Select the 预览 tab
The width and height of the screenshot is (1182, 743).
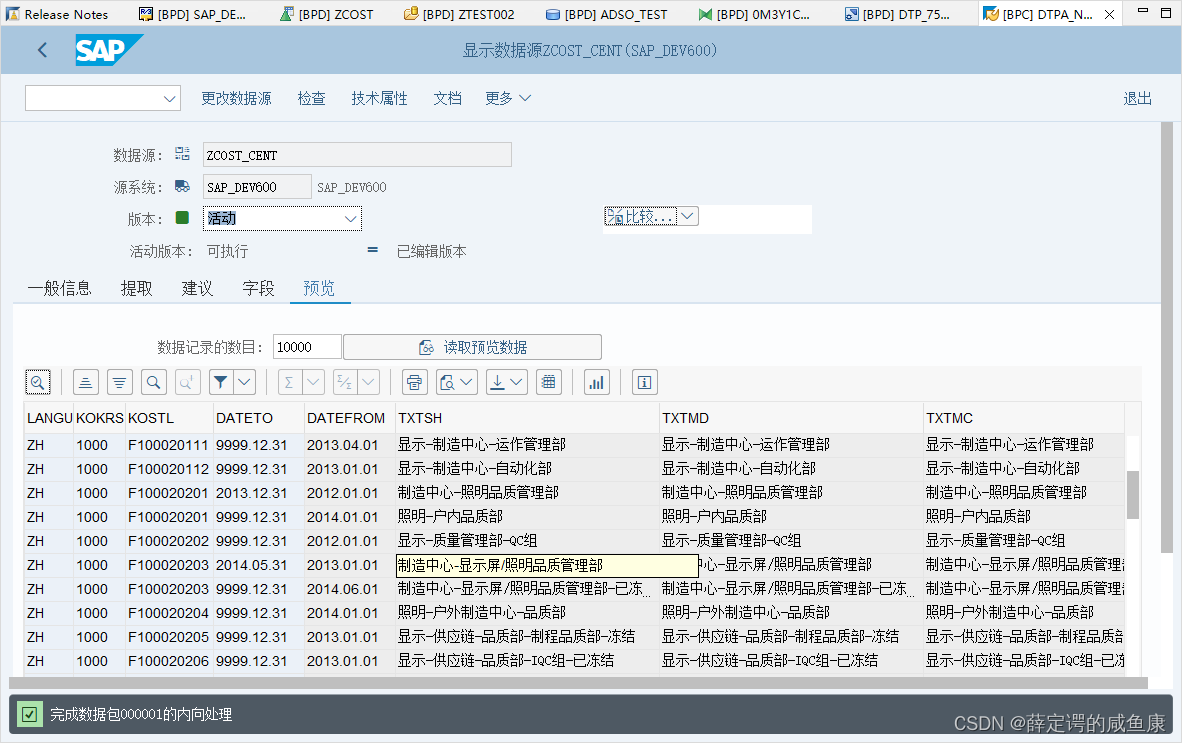tap(320, 288)
